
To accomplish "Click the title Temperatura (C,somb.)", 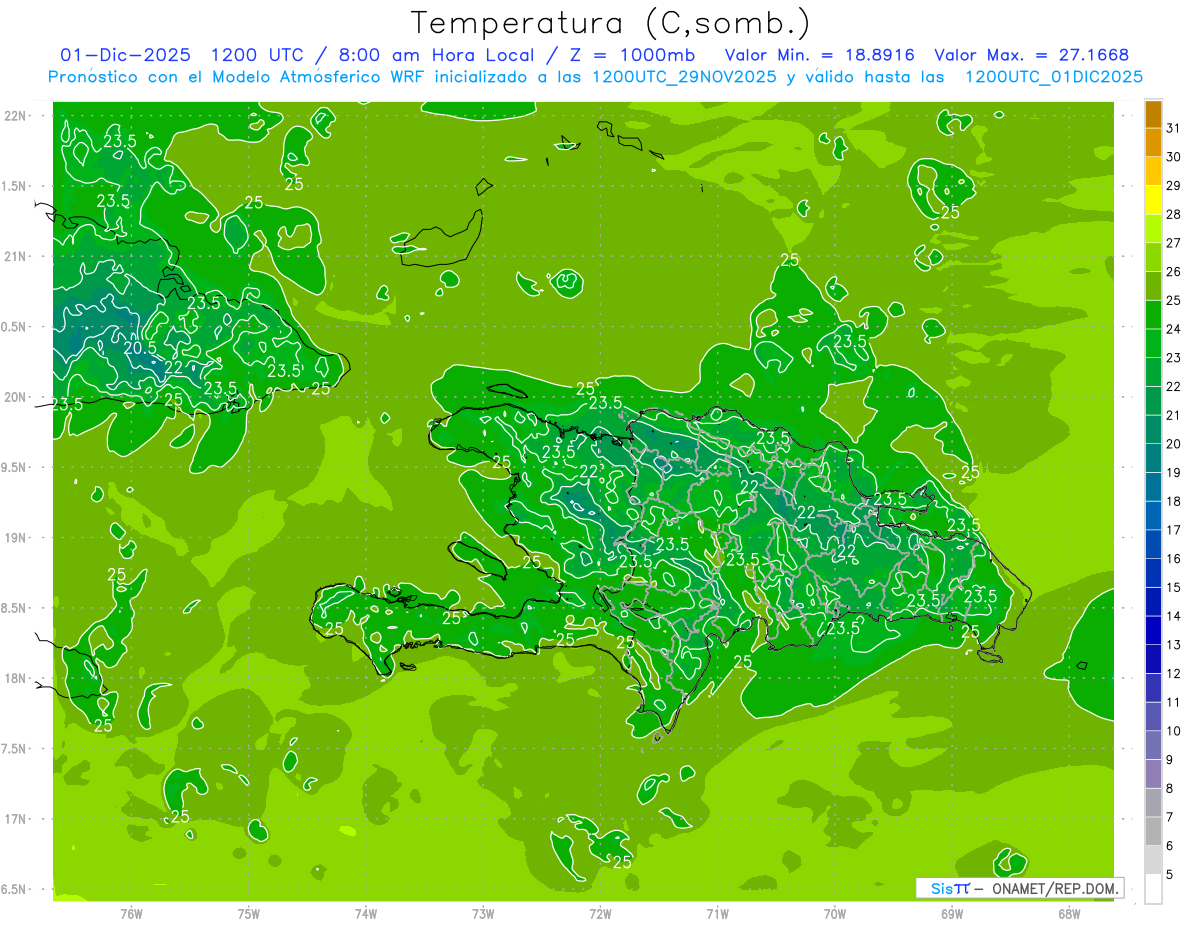I will pyautogui.click(x=610, y=22).
